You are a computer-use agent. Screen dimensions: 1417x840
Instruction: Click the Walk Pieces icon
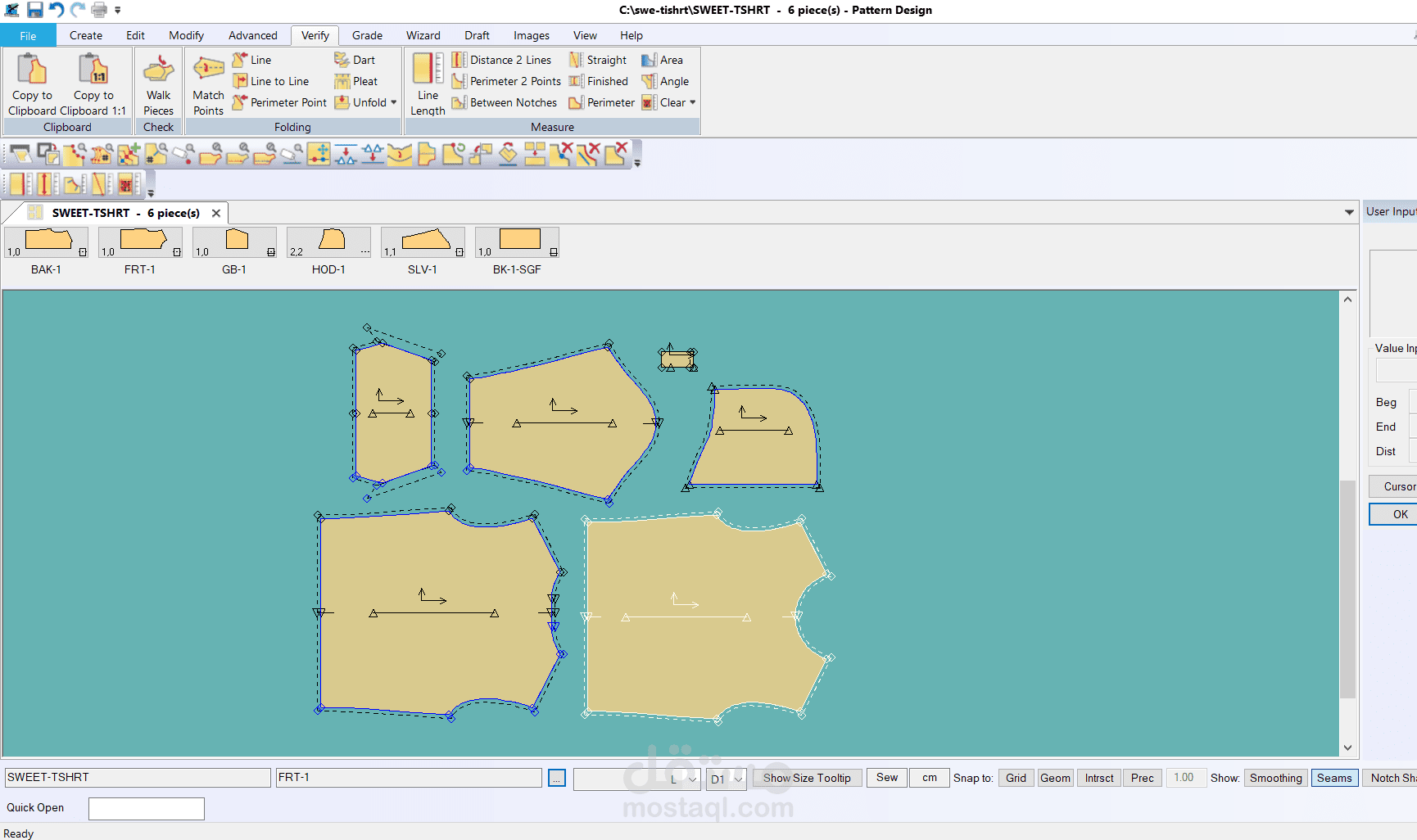point(158,70)
